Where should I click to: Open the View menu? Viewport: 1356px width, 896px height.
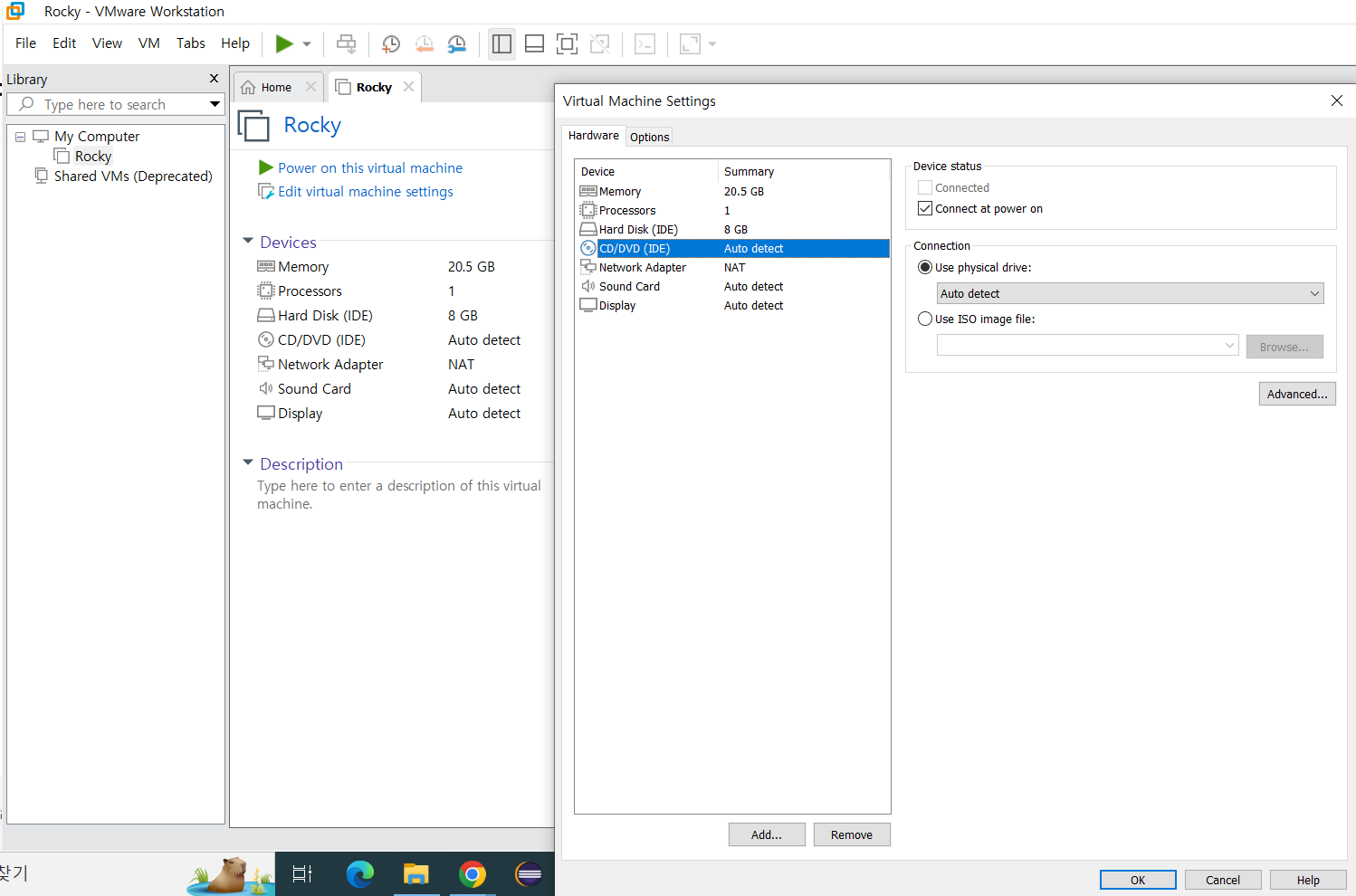(107, 43)
